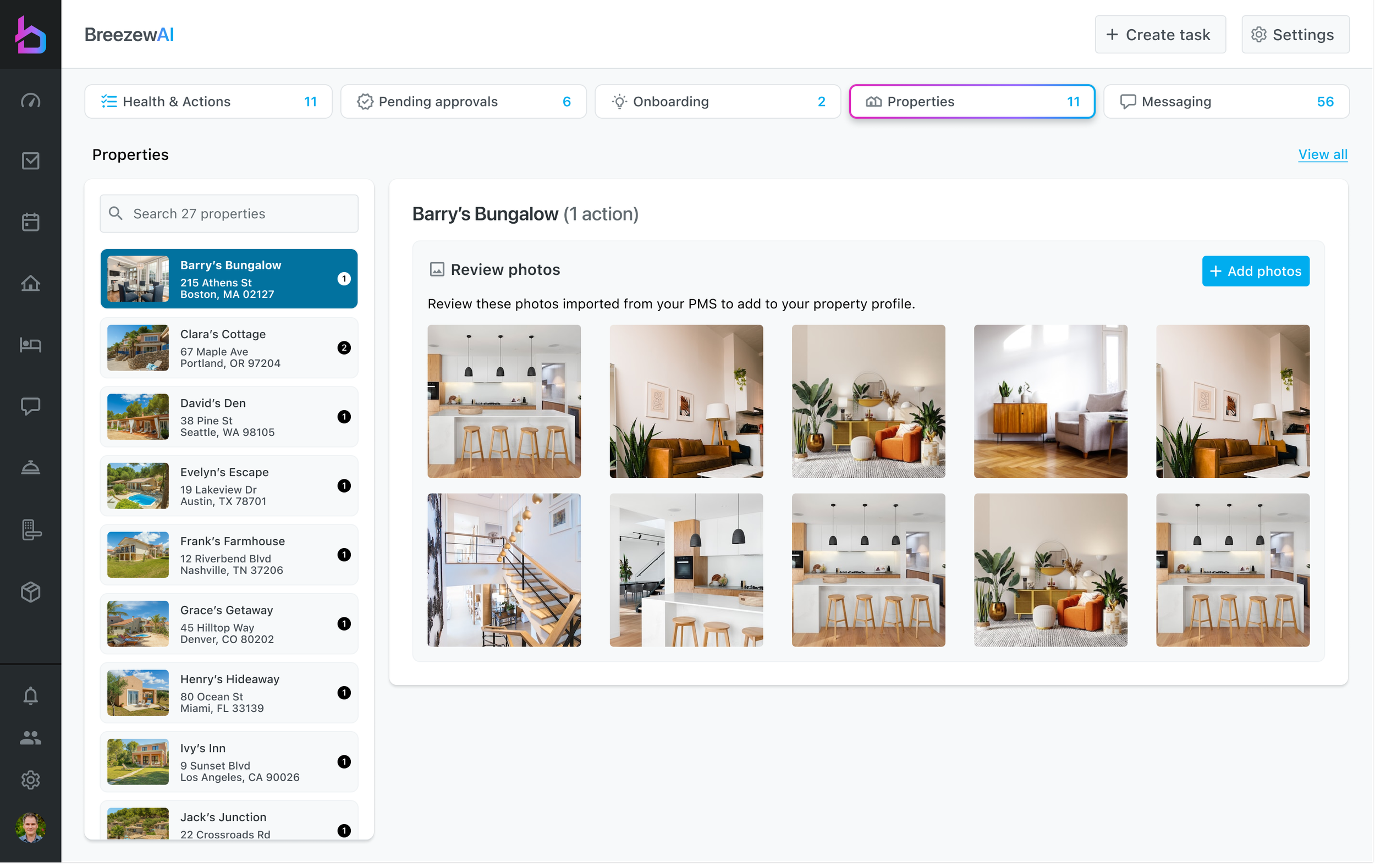Open the people team icon in sidebar
This screenshot has width=1375, height=868.
tap(30, 738)
